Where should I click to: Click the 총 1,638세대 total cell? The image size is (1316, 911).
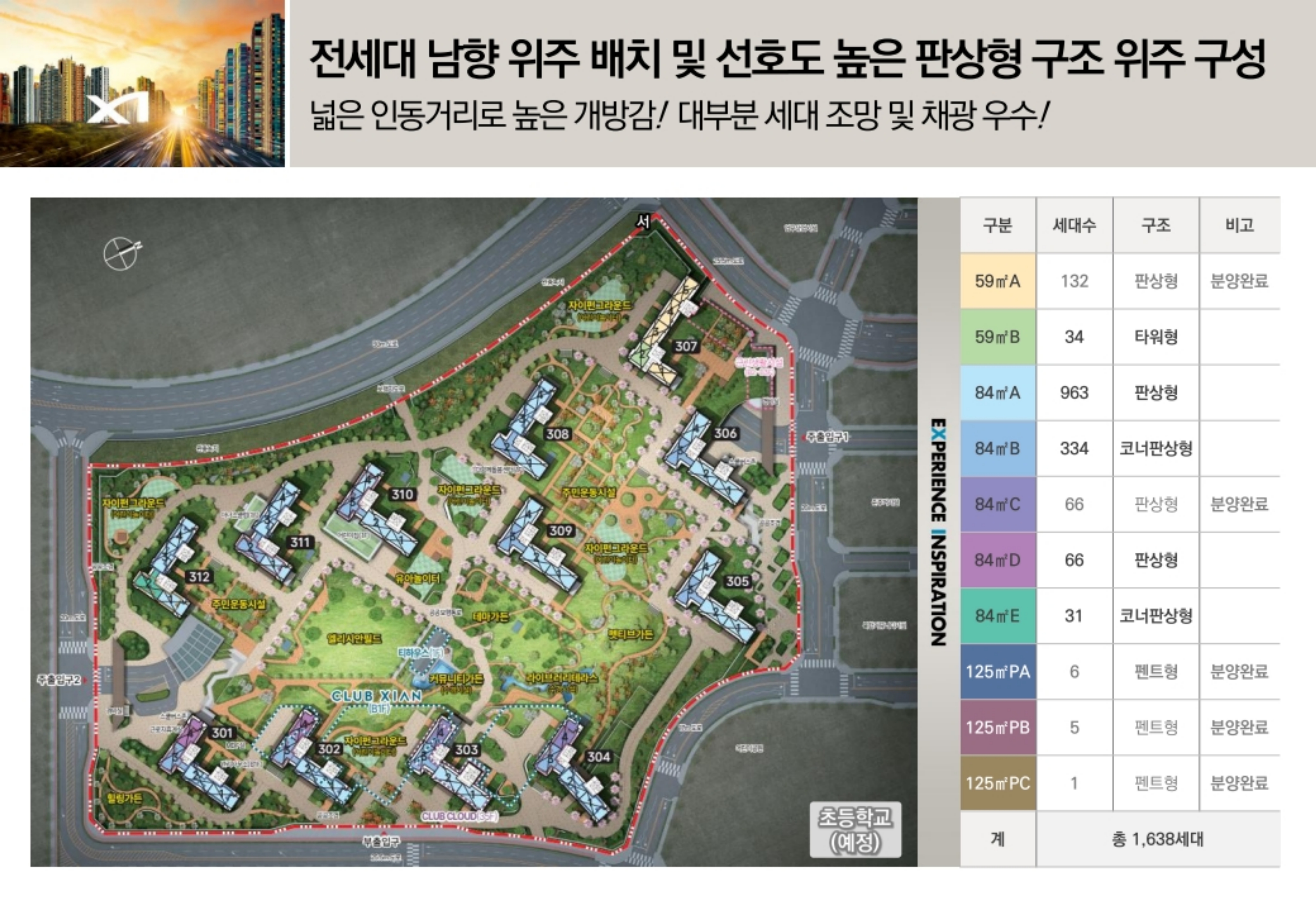click(x=1158, y=839)
